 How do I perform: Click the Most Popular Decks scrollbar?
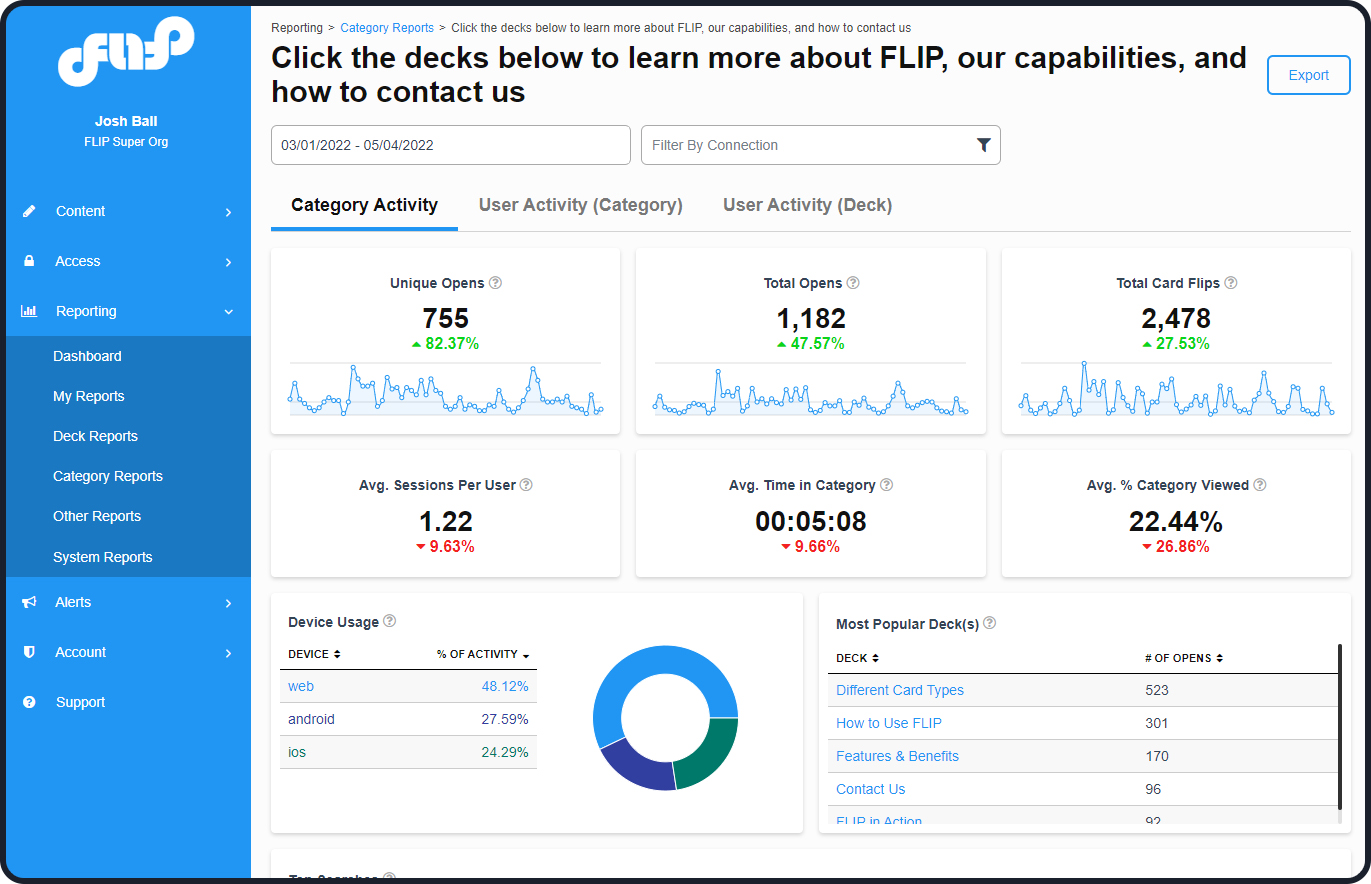(1339, 727)
